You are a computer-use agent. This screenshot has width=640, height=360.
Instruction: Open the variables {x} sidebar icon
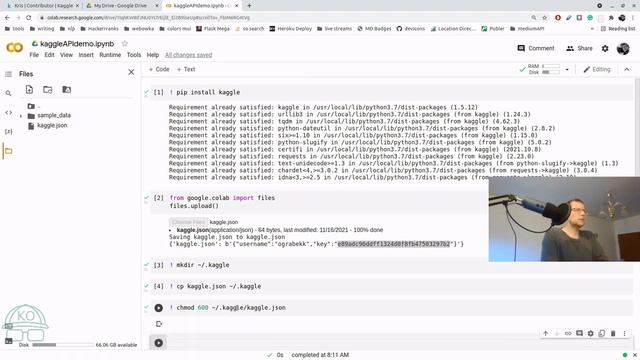tap(8, 131)
